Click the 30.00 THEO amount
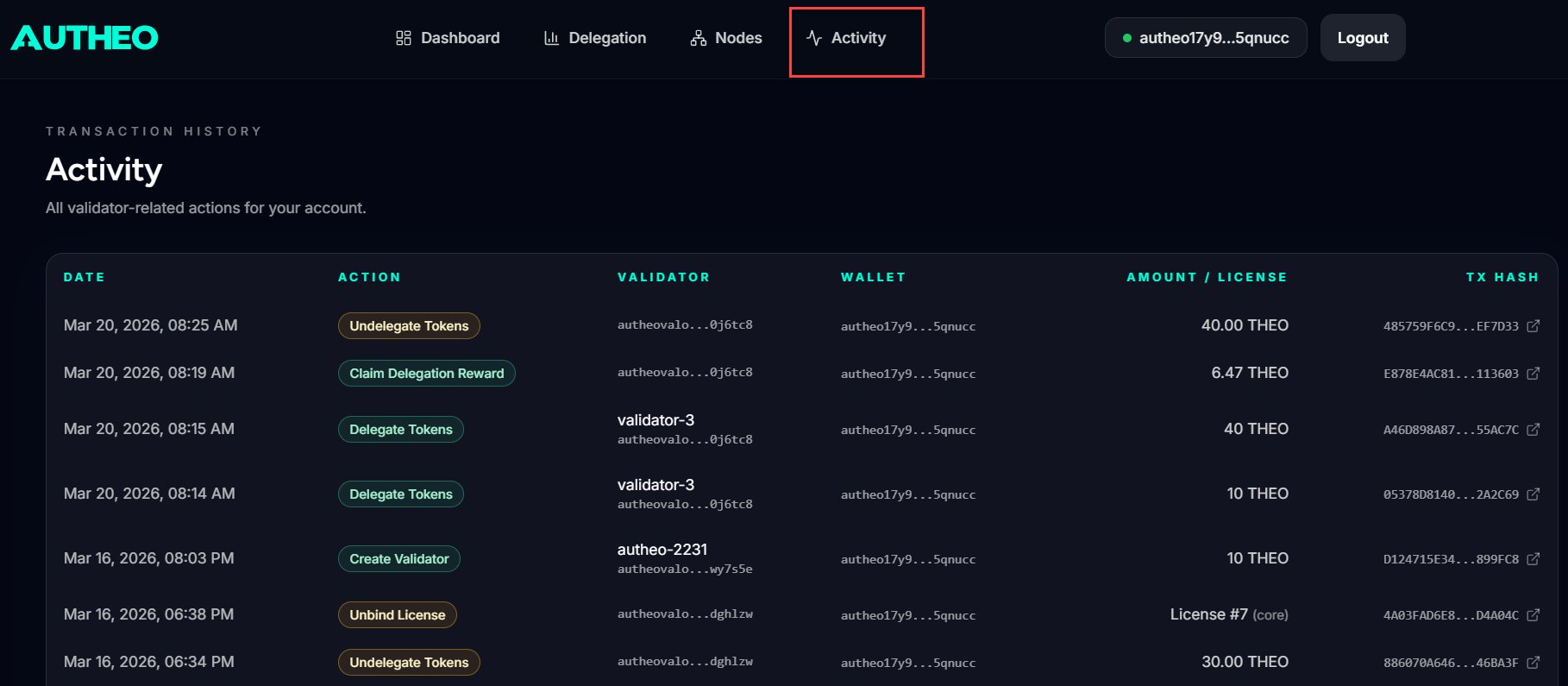The image size is (1568, 686). [x=1245, y=662]
